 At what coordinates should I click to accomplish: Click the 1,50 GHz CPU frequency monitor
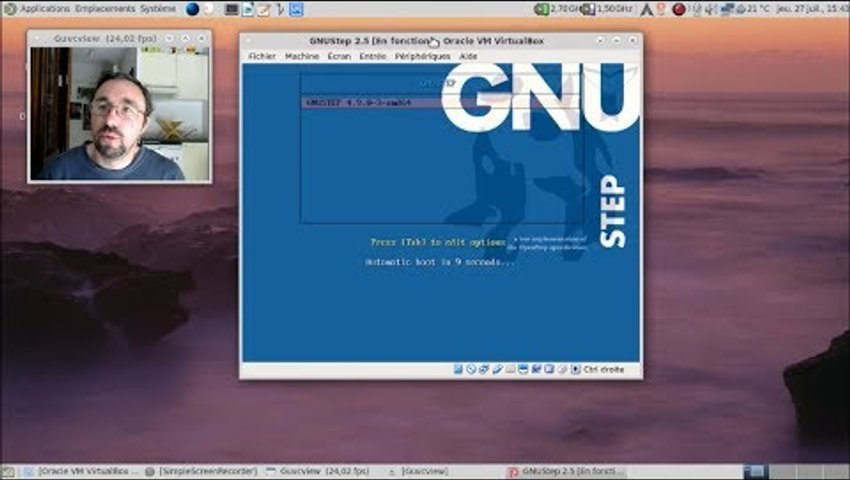coord(607,9)
